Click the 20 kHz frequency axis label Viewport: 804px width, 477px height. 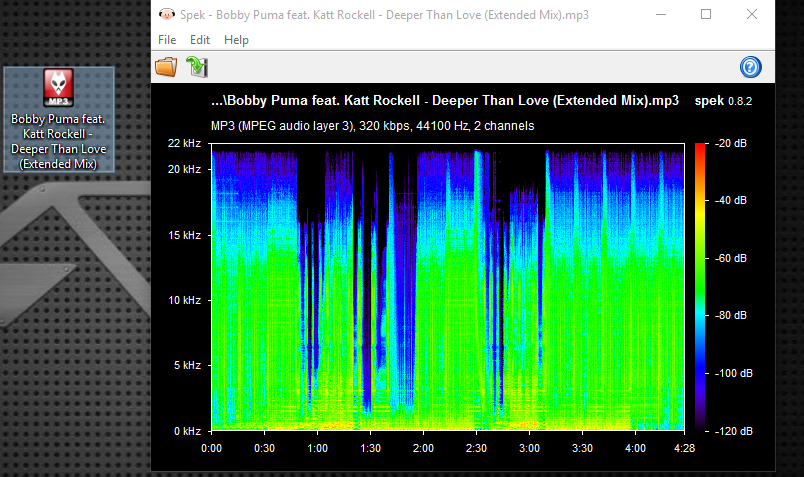coord(185,169)
